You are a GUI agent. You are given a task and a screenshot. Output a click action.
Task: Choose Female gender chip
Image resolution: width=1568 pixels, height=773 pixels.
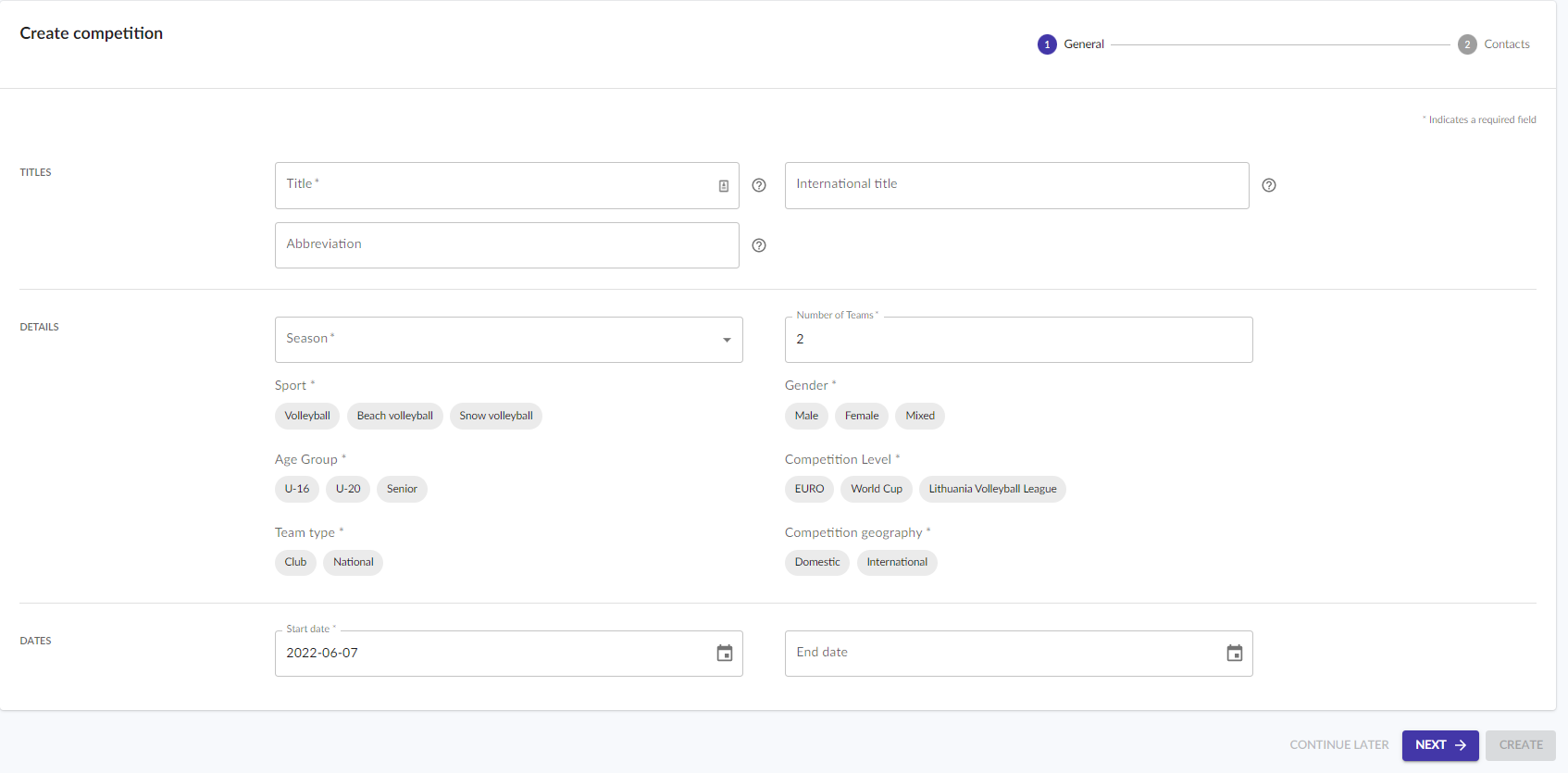[x=862, y=416]
